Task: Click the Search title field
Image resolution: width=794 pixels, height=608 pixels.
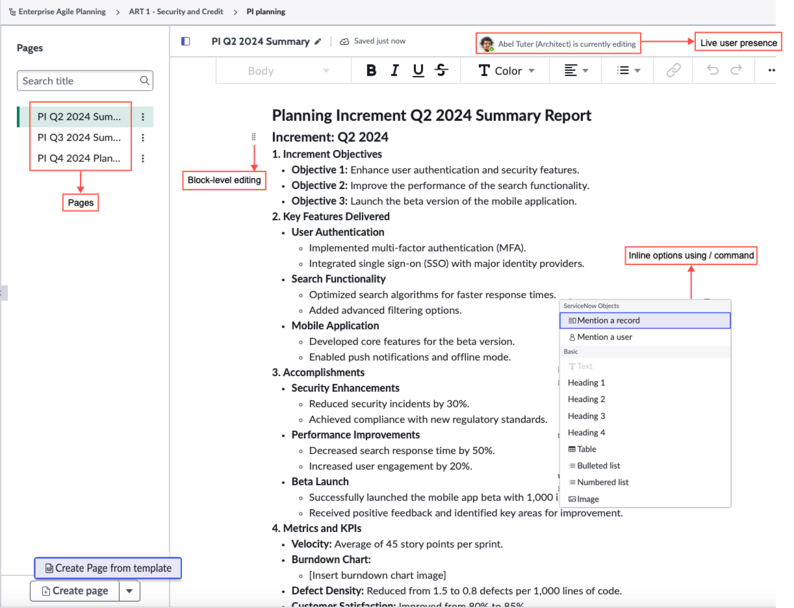Action: tap(85, 80)
